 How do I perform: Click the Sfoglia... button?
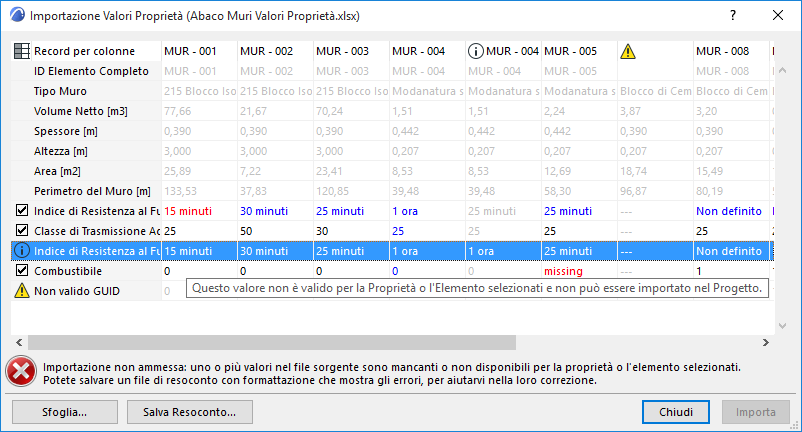(x=65, y=412)
